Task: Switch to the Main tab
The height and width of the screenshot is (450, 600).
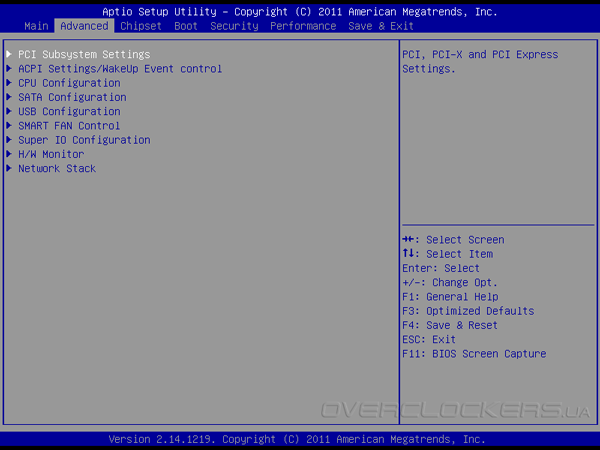Action: click(x=36, y=26)
